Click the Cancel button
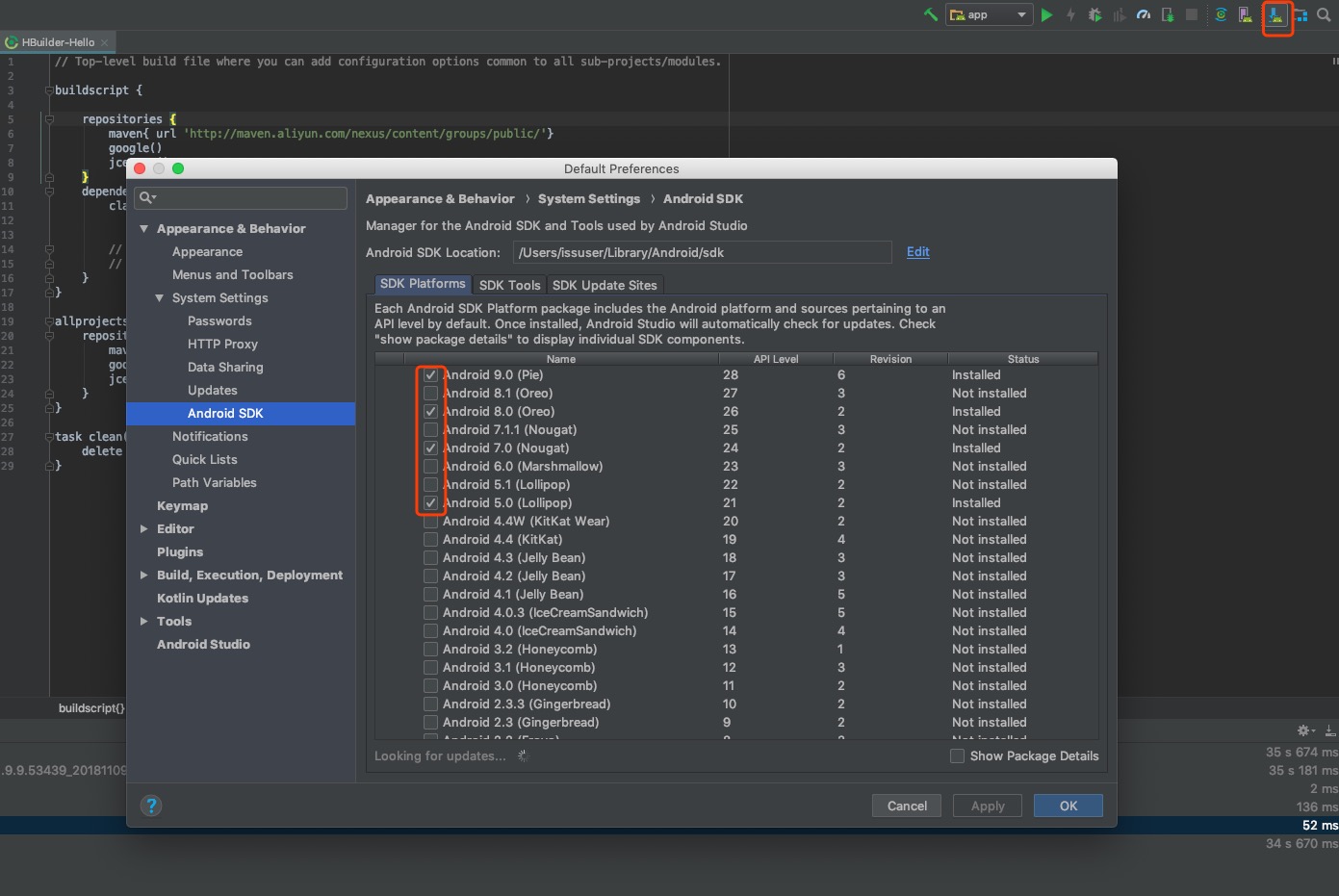1339x896 pixels. [907, 806]
